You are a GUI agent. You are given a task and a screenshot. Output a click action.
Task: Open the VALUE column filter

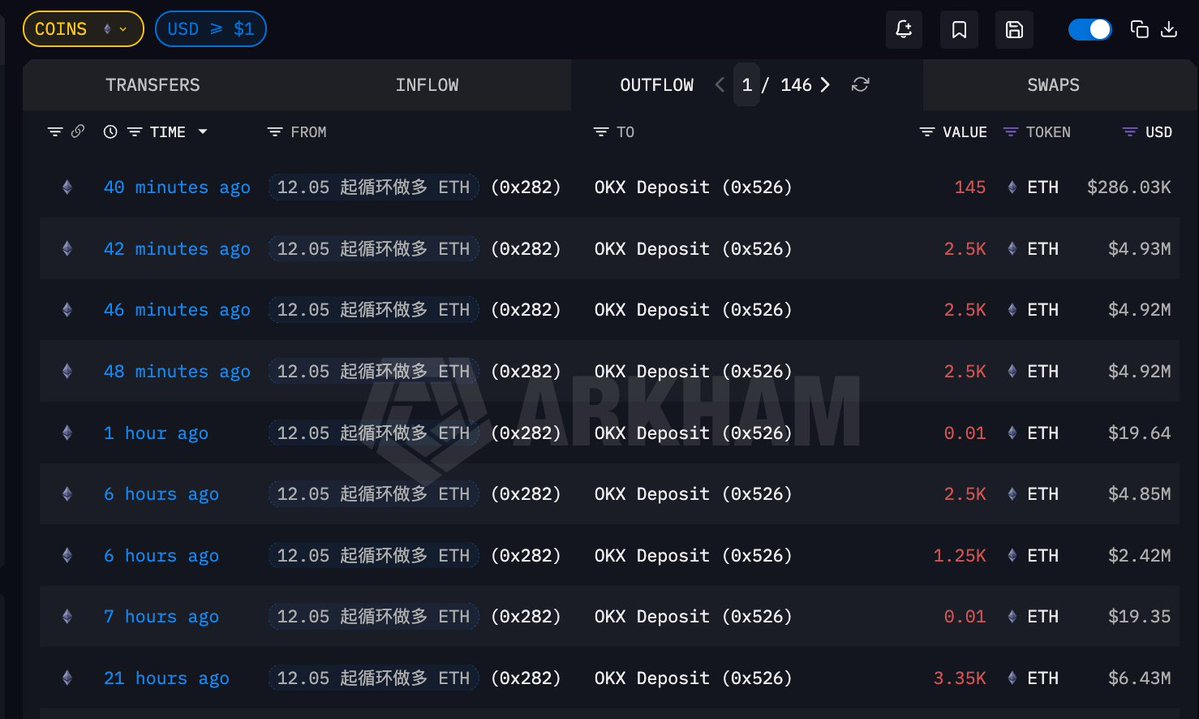pos(927,132)
